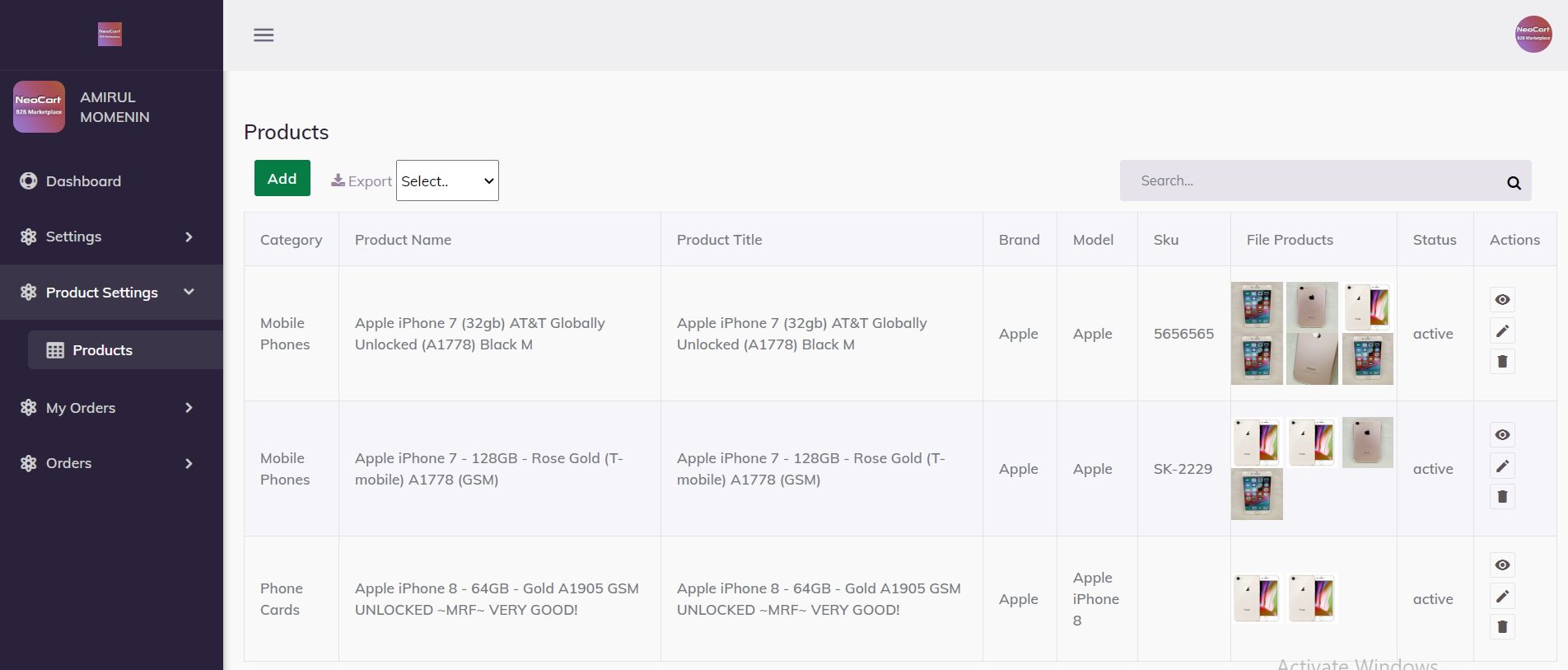Click the search magnifier icon

(x=1514, y=183)
